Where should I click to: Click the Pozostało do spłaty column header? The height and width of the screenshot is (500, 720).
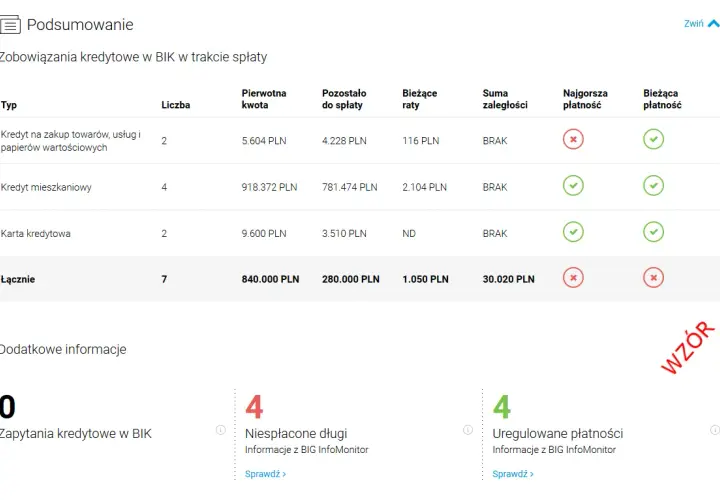[344, 99]
